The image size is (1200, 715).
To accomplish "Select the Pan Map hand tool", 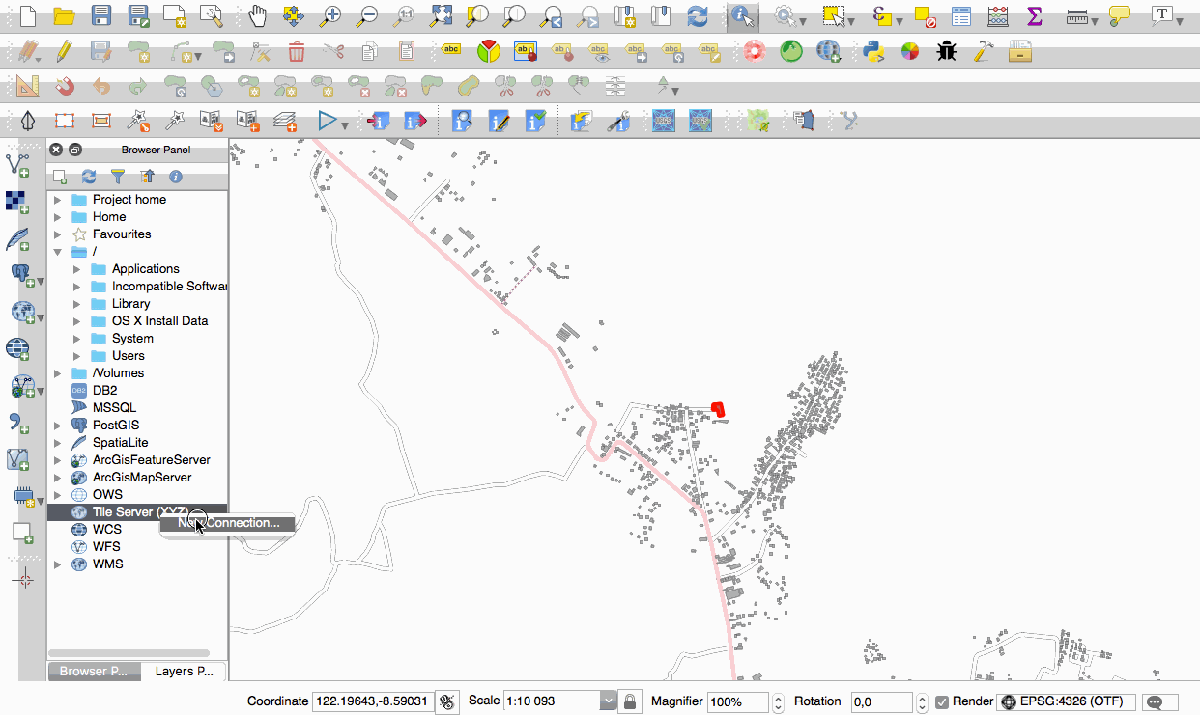I will [x=258, y=16].
